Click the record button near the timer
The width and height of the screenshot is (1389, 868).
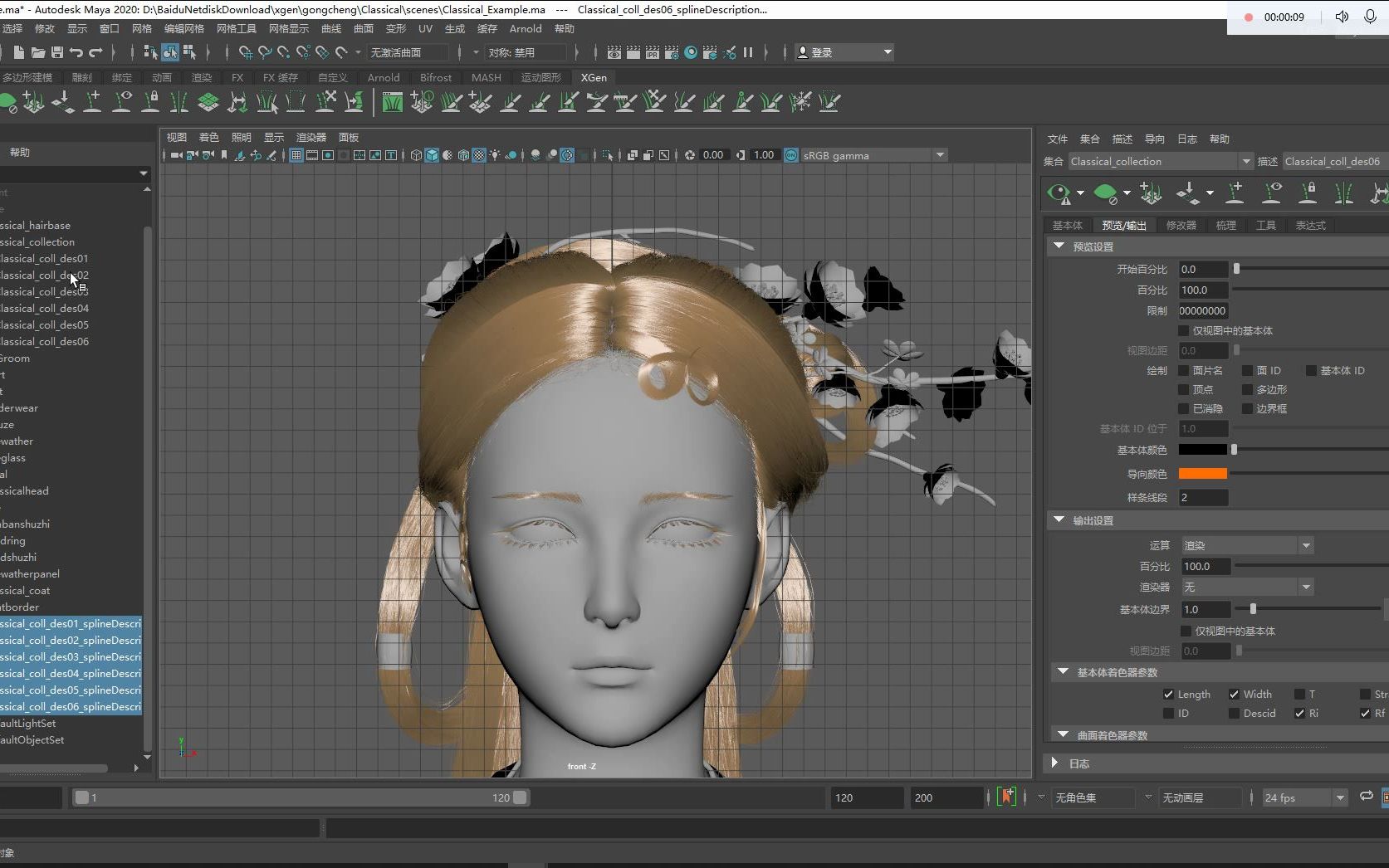(1247, 17)
